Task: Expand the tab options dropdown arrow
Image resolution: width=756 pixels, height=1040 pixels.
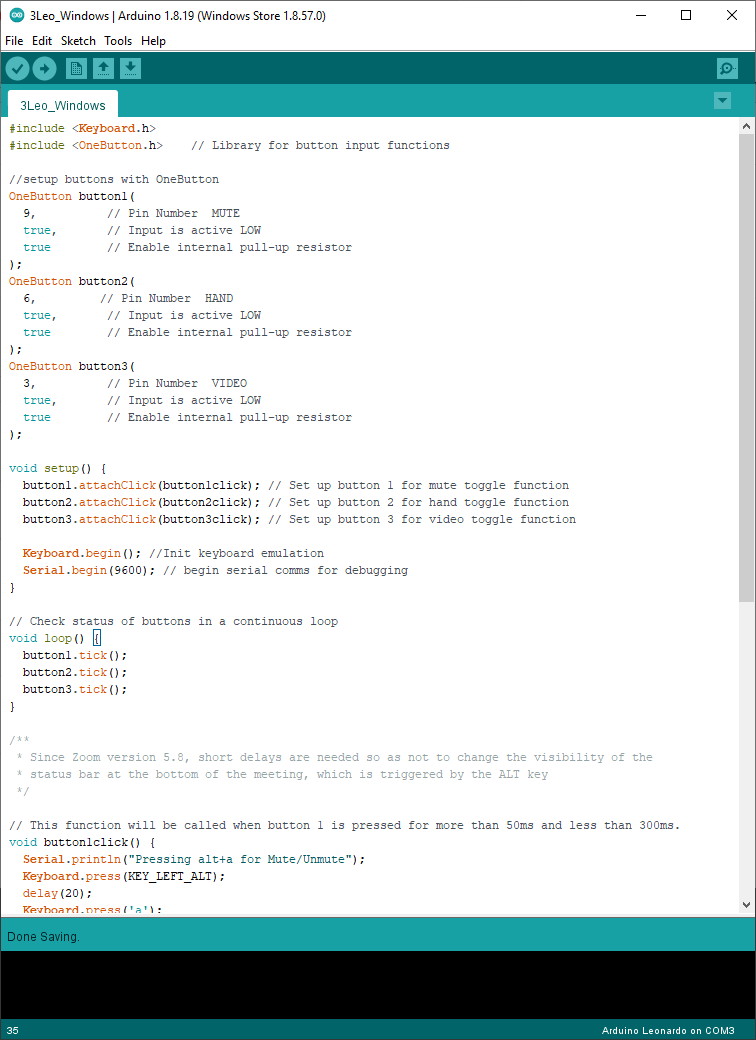Action: pyautogui.click(x=723, y=101)
